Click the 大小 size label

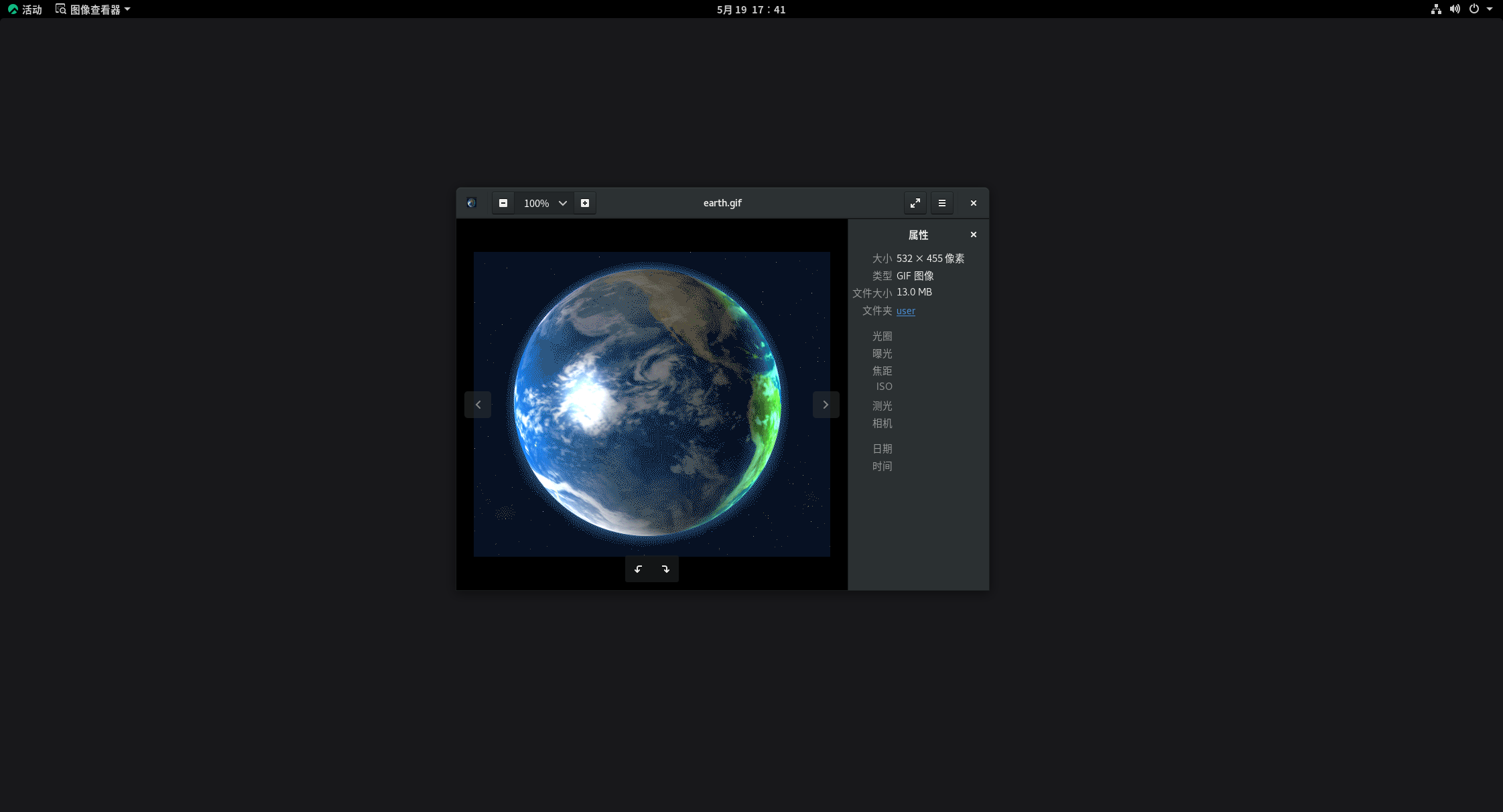point(882,259)
